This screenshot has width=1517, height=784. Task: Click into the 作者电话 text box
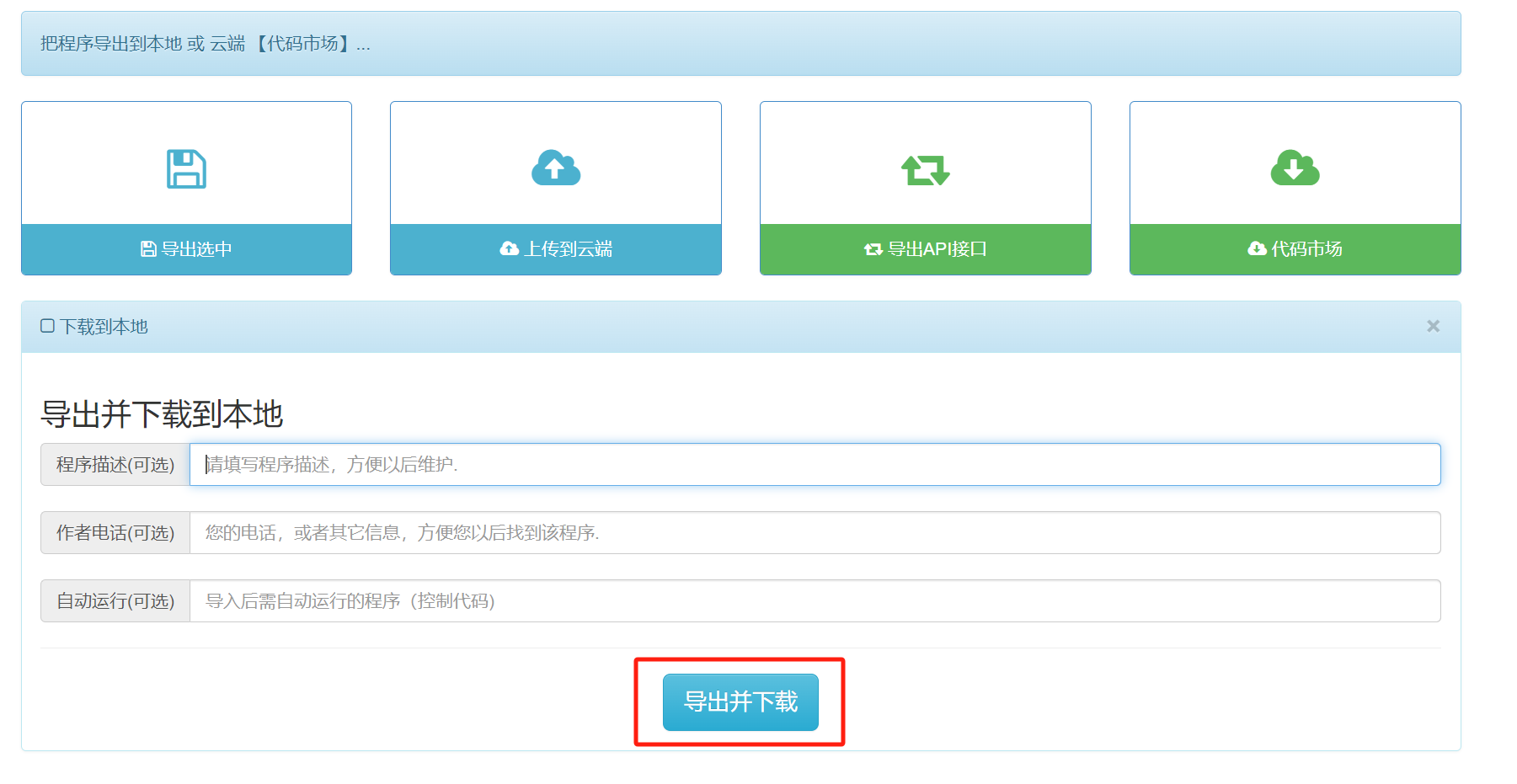click(815, 533)
